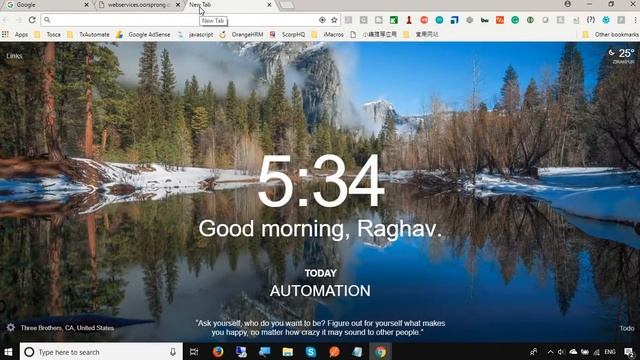
Task: Open the black 'bw' extension icon
Action: pos(484,20)
